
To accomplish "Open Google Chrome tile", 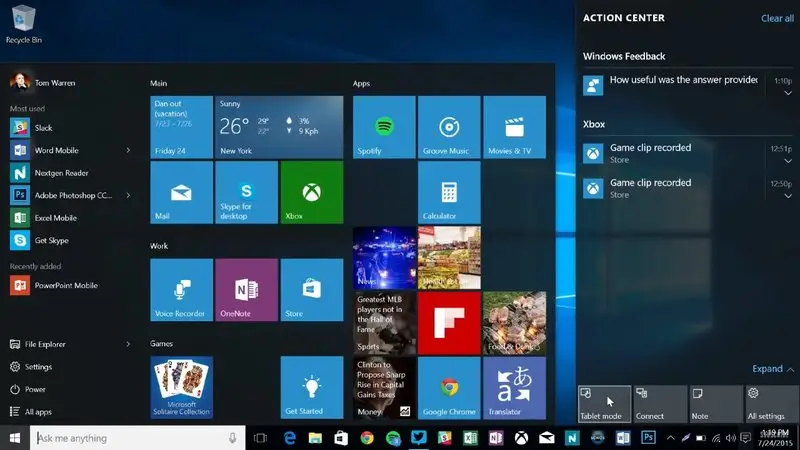I will tap(449, 388).
